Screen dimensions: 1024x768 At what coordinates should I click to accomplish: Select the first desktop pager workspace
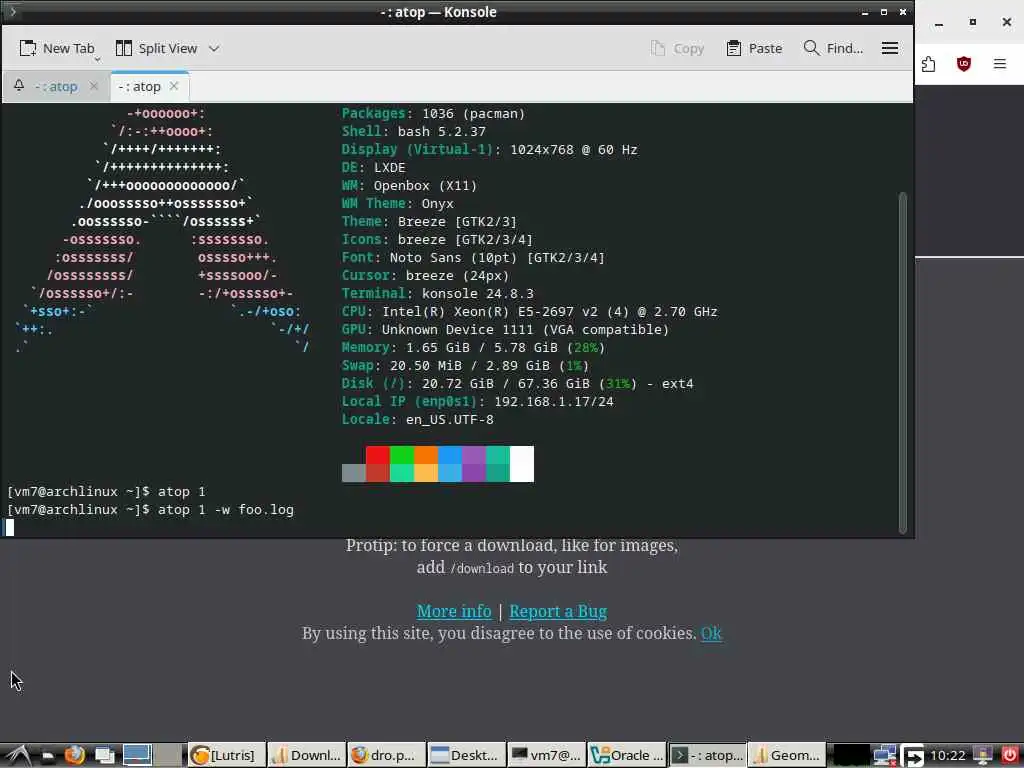(x=137, y=756)
